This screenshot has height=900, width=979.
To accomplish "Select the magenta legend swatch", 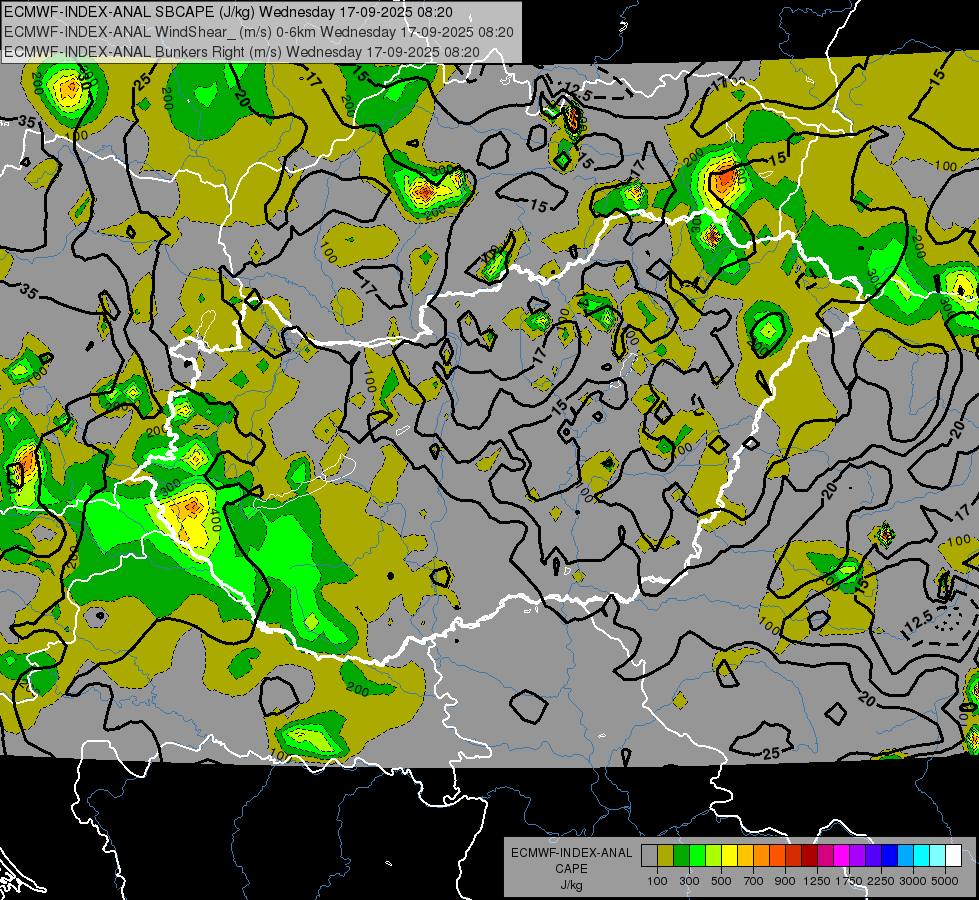I will [842, 855].
